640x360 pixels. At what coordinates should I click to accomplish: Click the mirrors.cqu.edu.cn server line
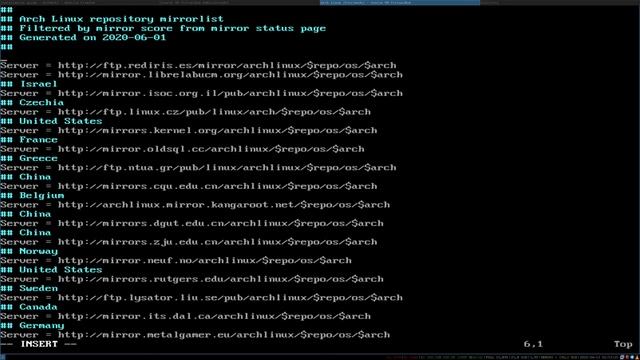pos(189,186)
